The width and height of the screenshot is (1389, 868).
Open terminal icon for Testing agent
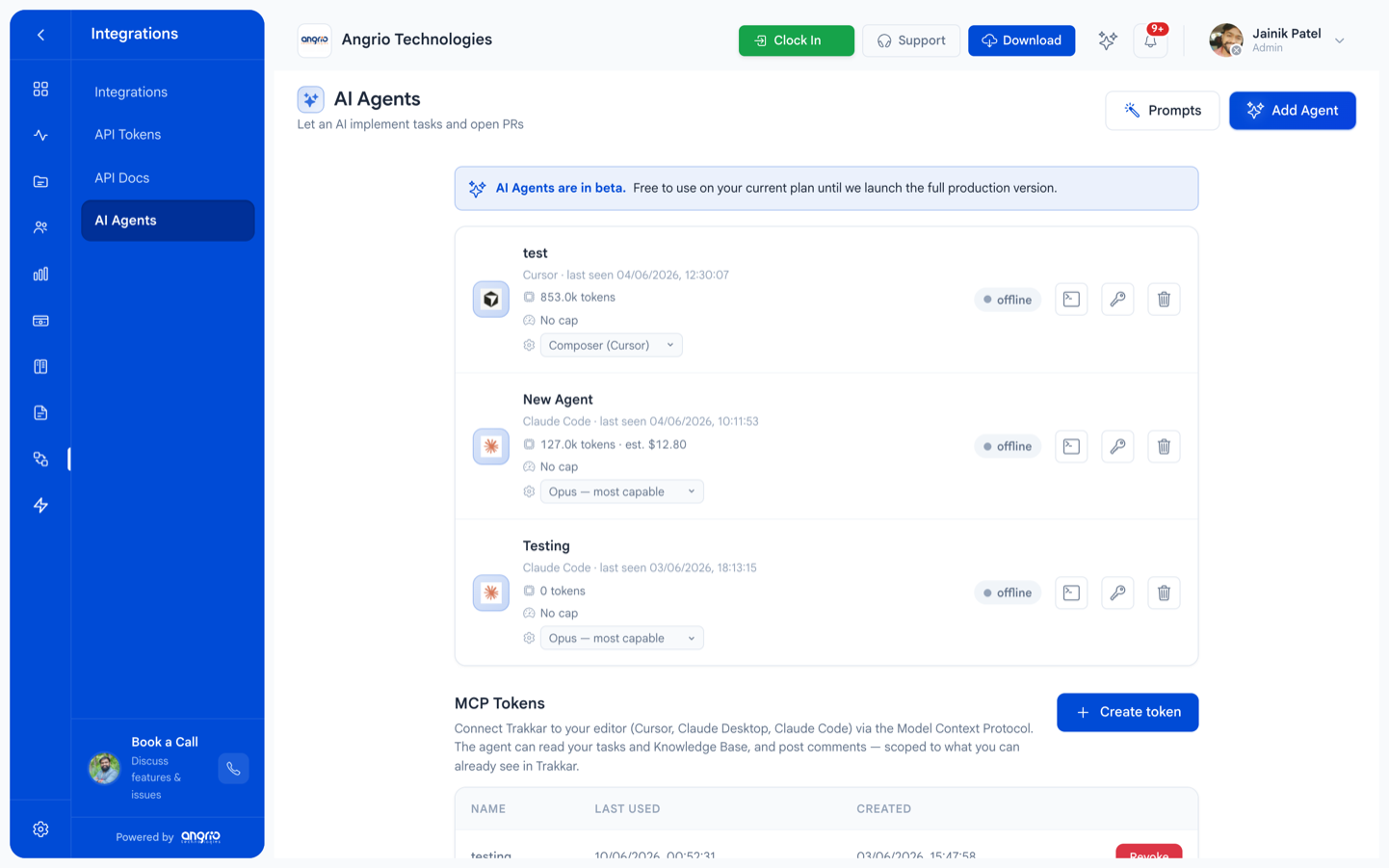click(x=1071, y=592)
